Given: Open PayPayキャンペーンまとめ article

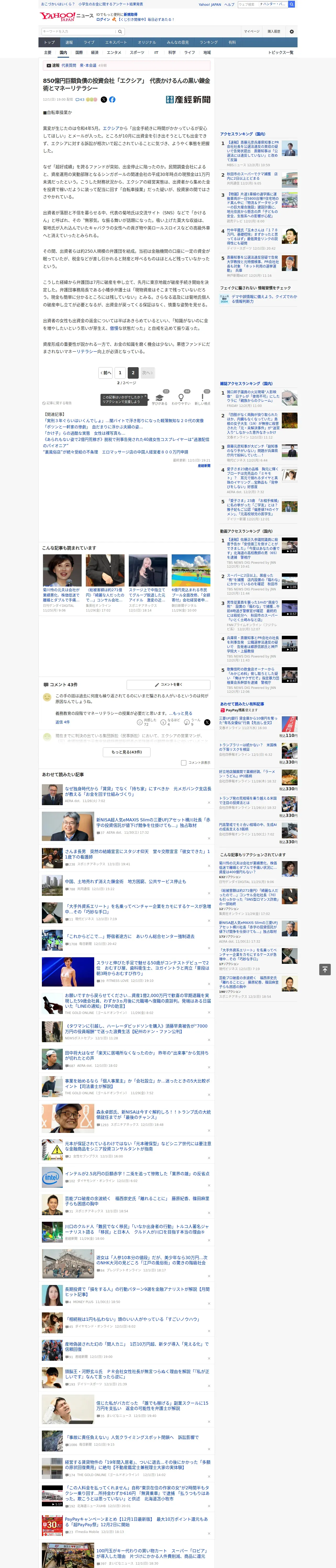Looking at the screenshot, I should pos(137,1522).
